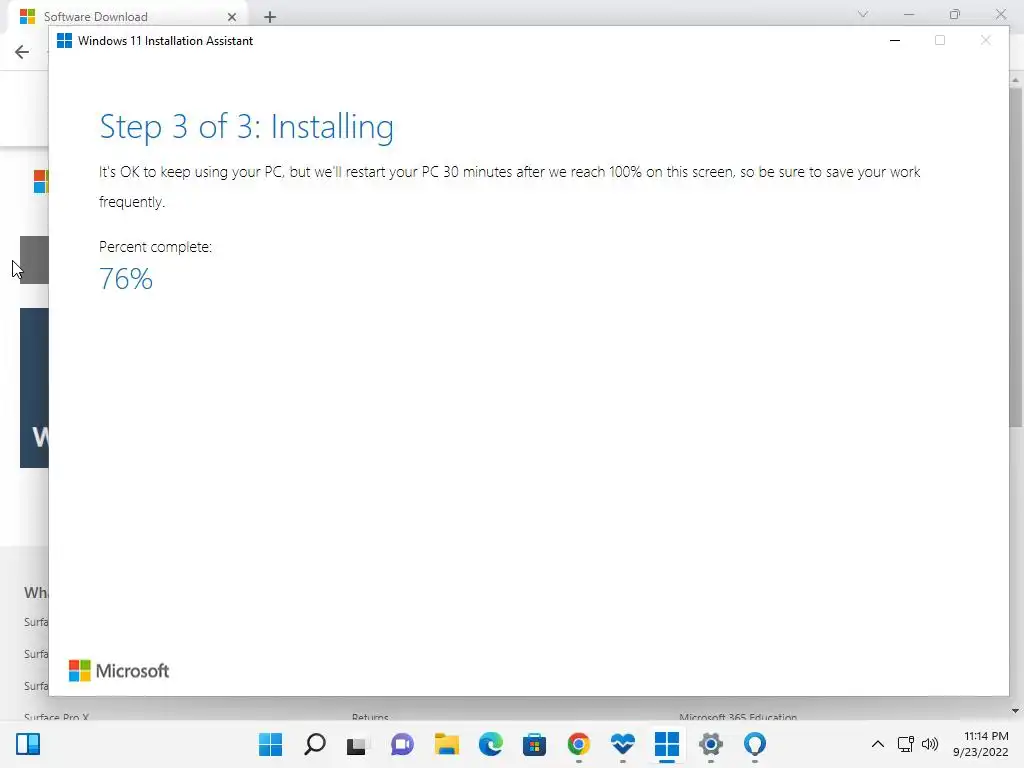Open Task View from taskbar
Viewport: 1024px width, 768px height.
pos(358,744)
